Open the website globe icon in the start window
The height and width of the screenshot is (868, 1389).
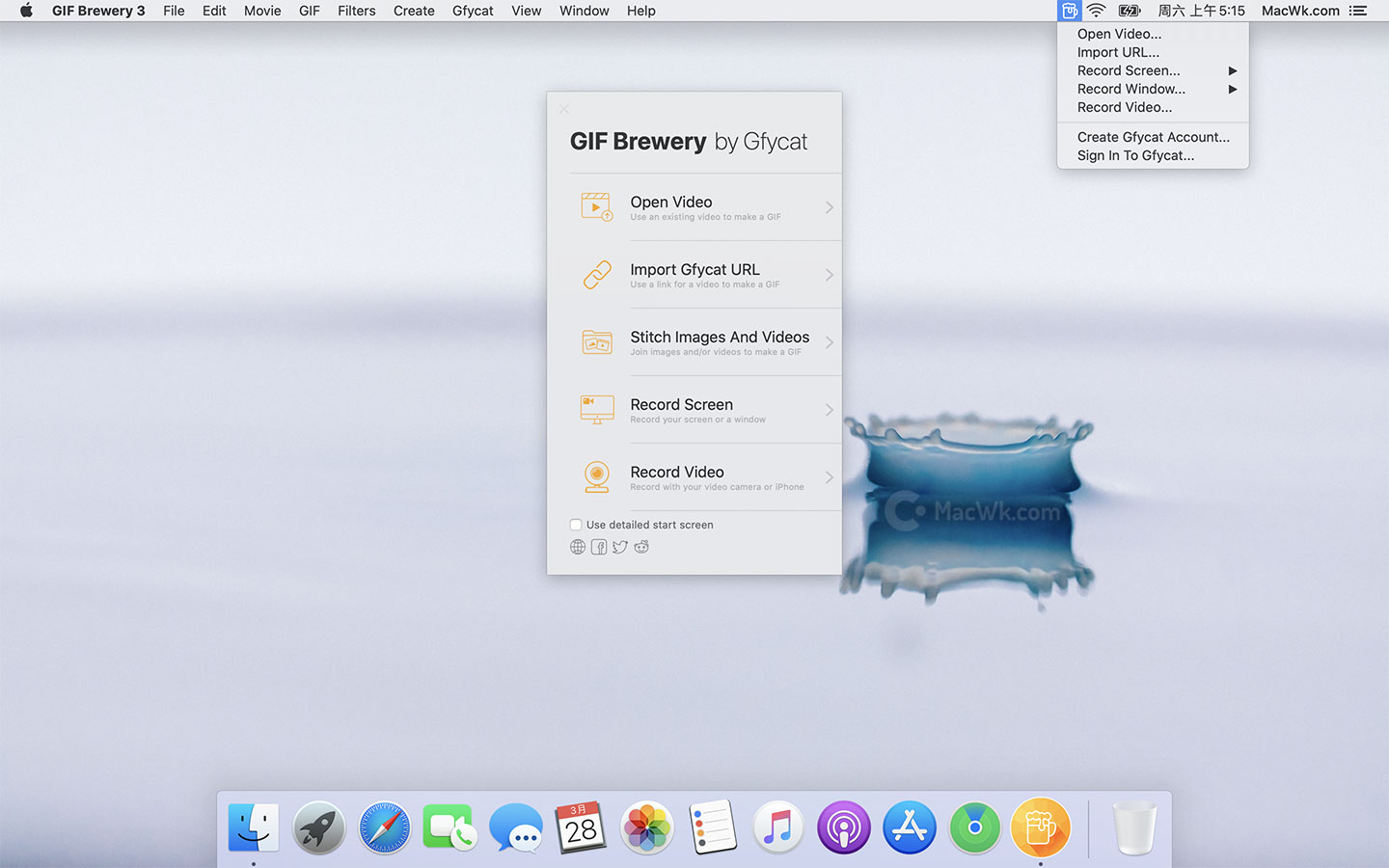click(578, 547)
